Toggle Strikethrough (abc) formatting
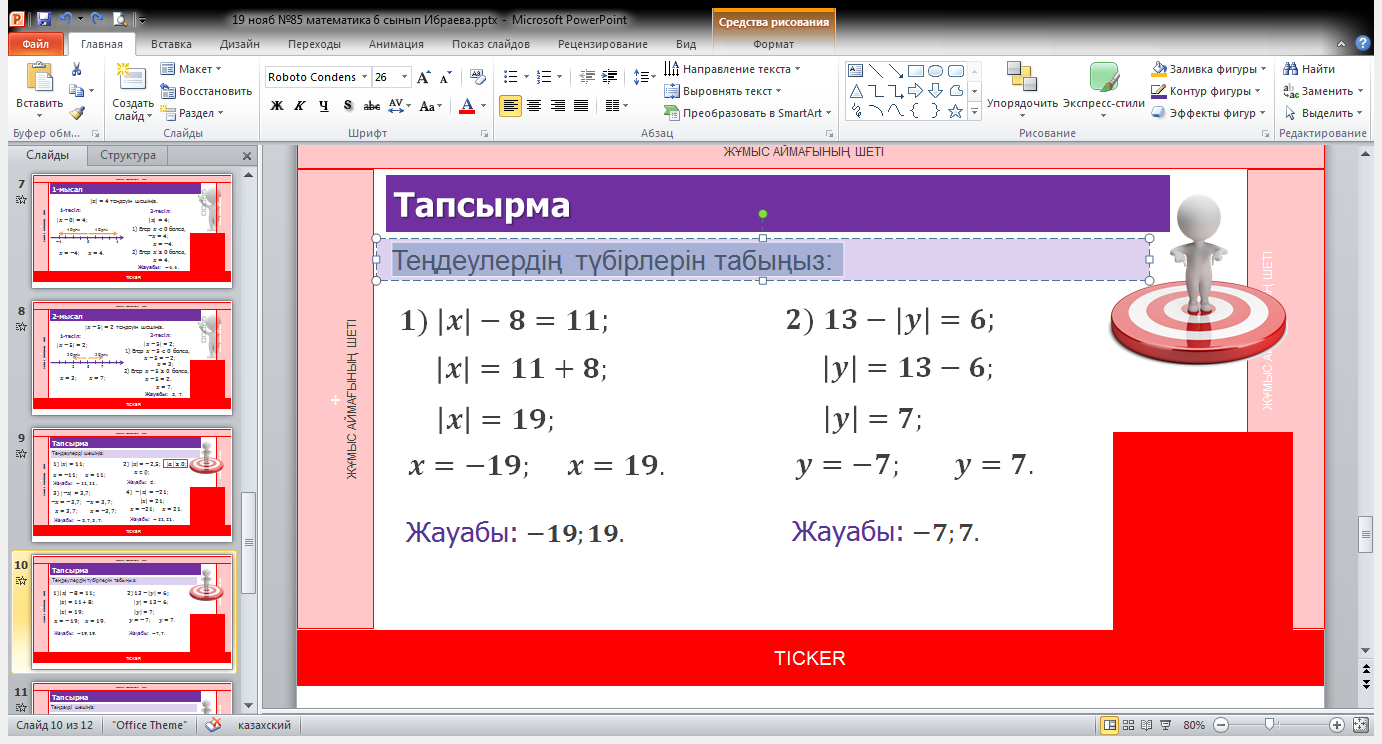 pos(371,106)
